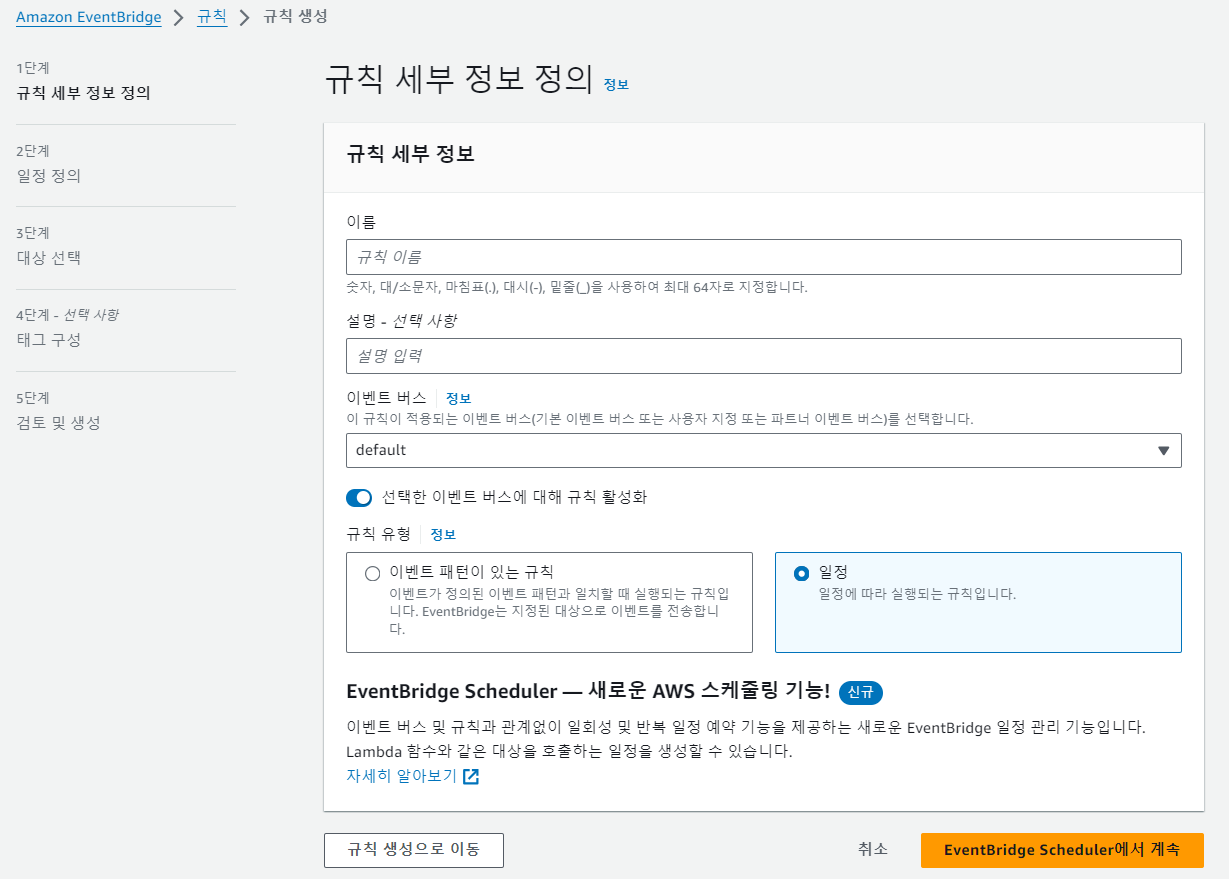Select step 1 규칙 세부 정보 정의
The height and width of the screenshot is (879, 1229).
(83, 93)
